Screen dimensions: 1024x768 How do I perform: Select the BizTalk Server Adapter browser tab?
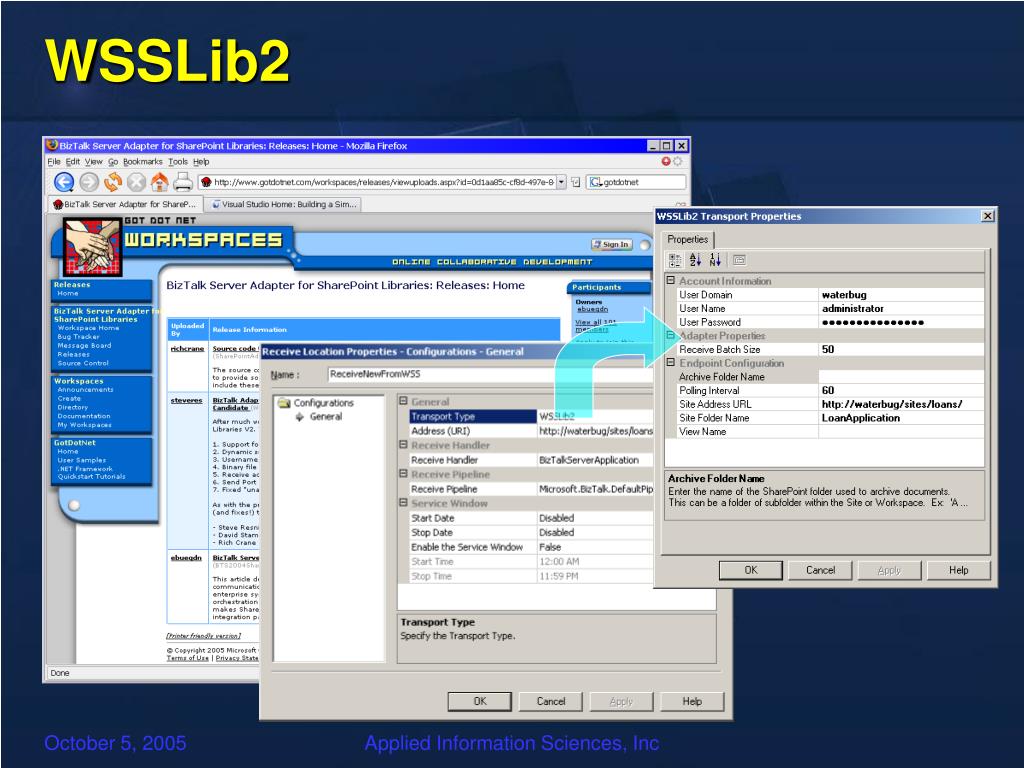[125, 204]
